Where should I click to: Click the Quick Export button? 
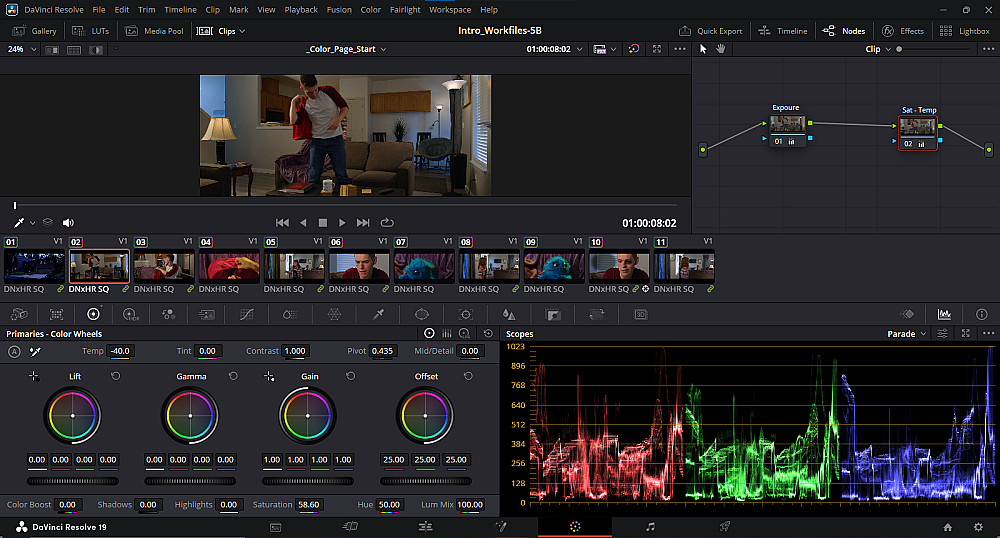pos(712,31)
